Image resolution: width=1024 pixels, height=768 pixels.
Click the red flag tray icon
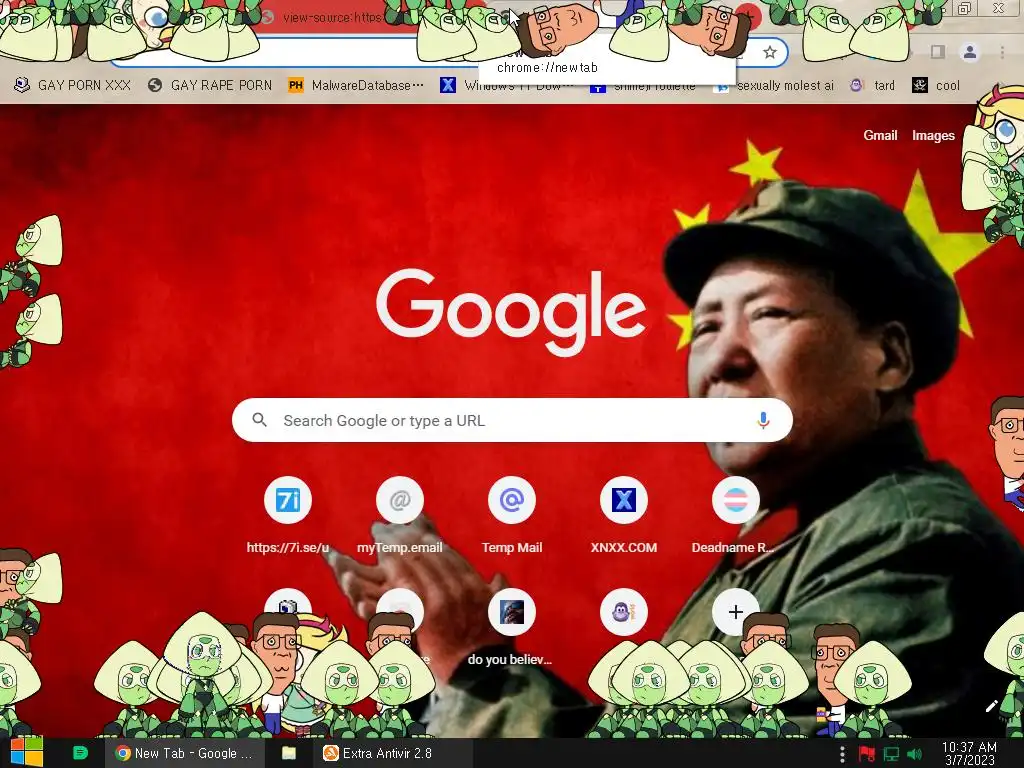[867, 754]
